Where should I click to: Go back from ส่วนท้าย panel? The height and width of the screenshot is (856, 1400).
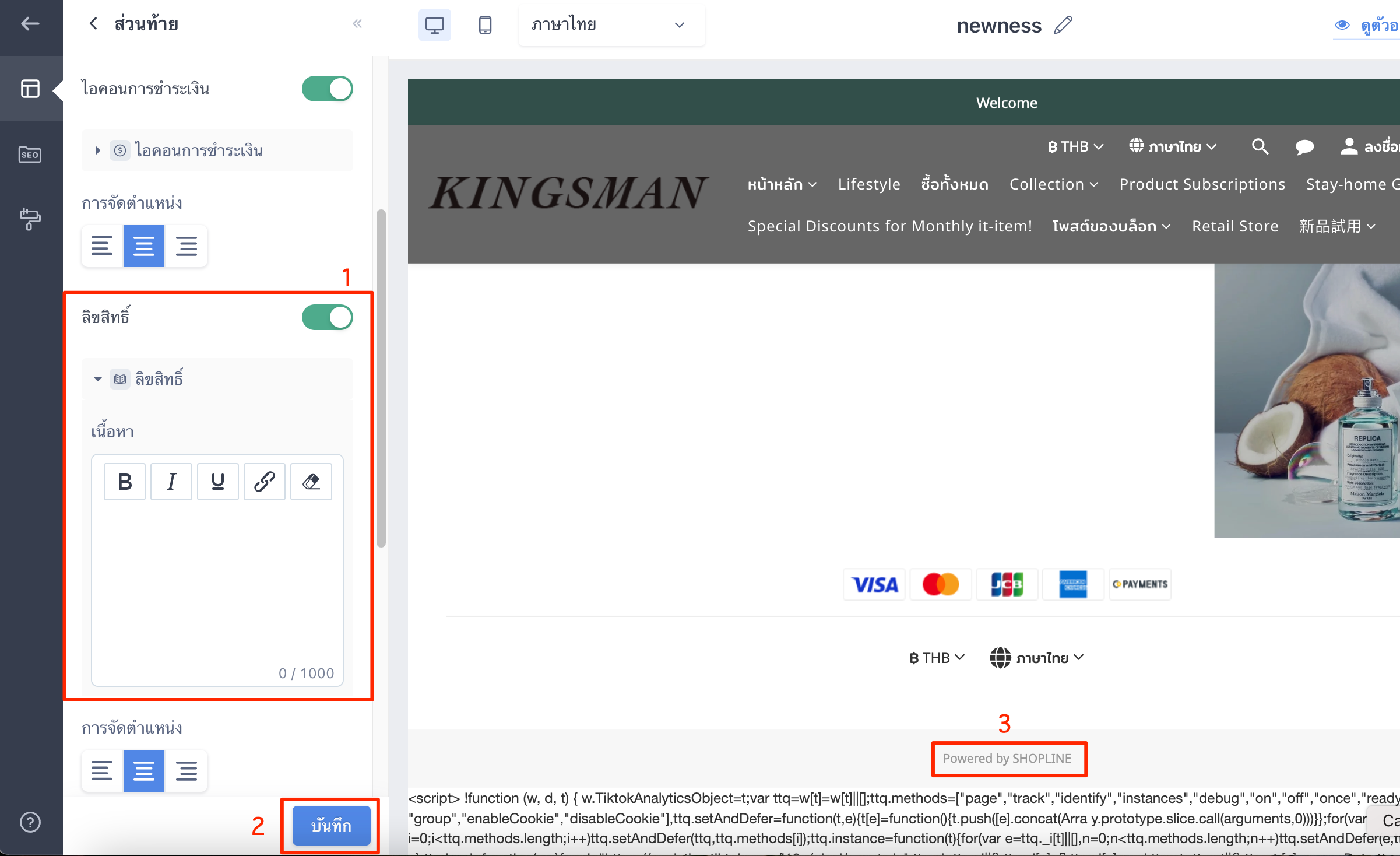[93, 24]
